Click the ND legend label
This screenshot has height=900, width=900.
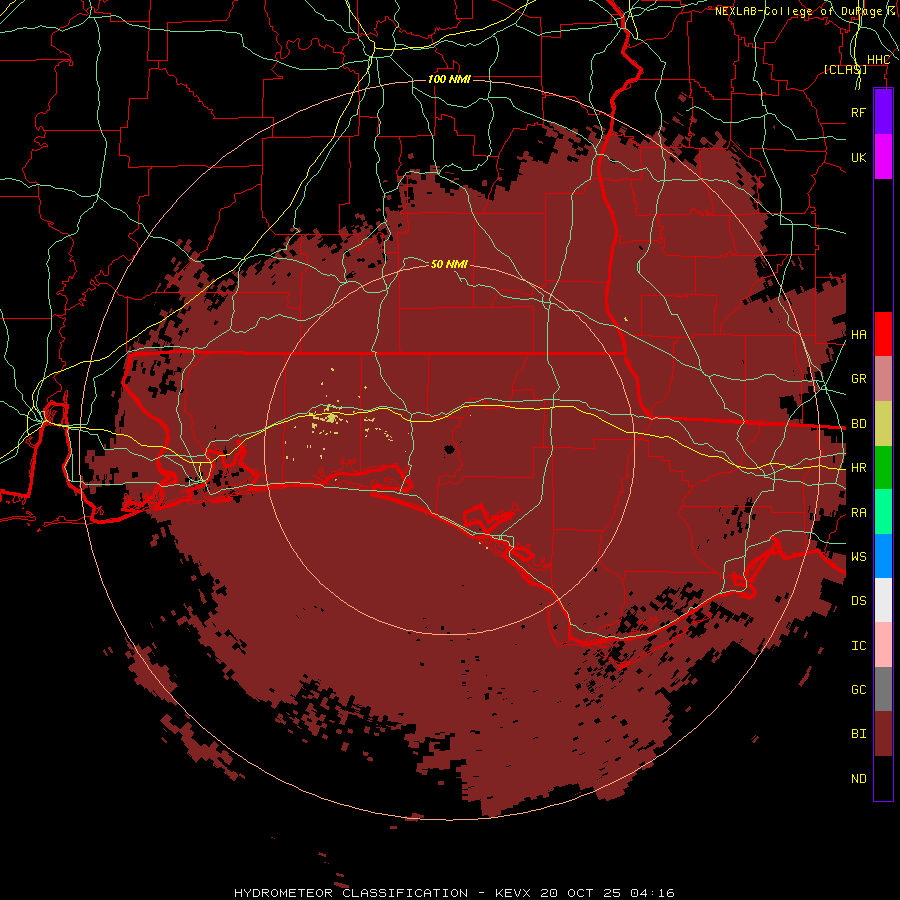coord(858,779)
